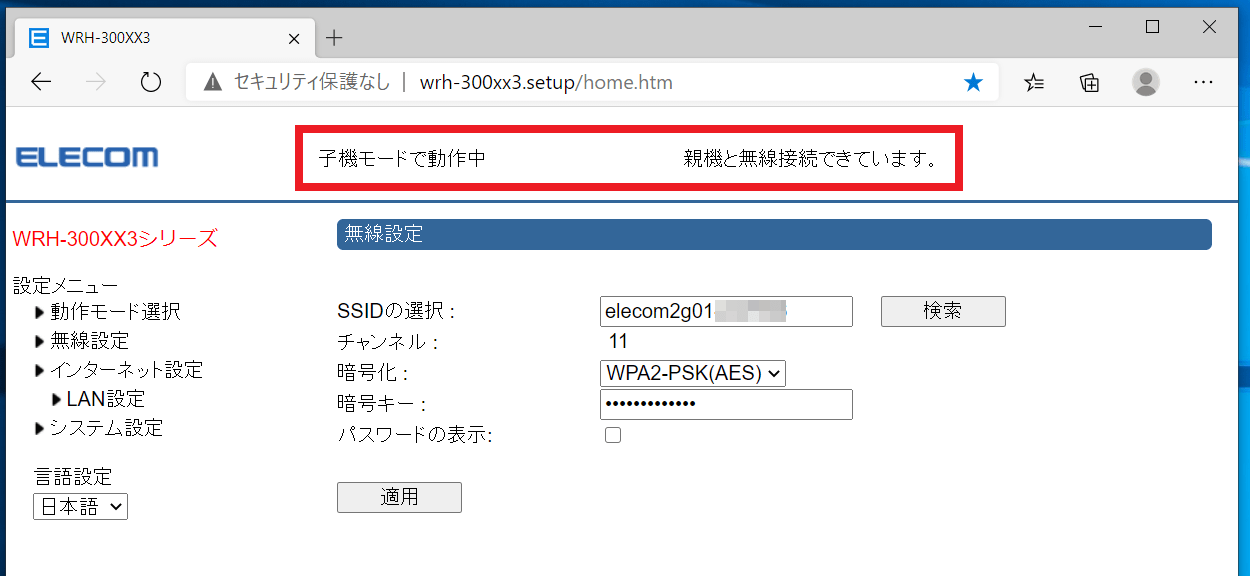
Task: Click the address bar URL
Action: click(x=546, y=82)
